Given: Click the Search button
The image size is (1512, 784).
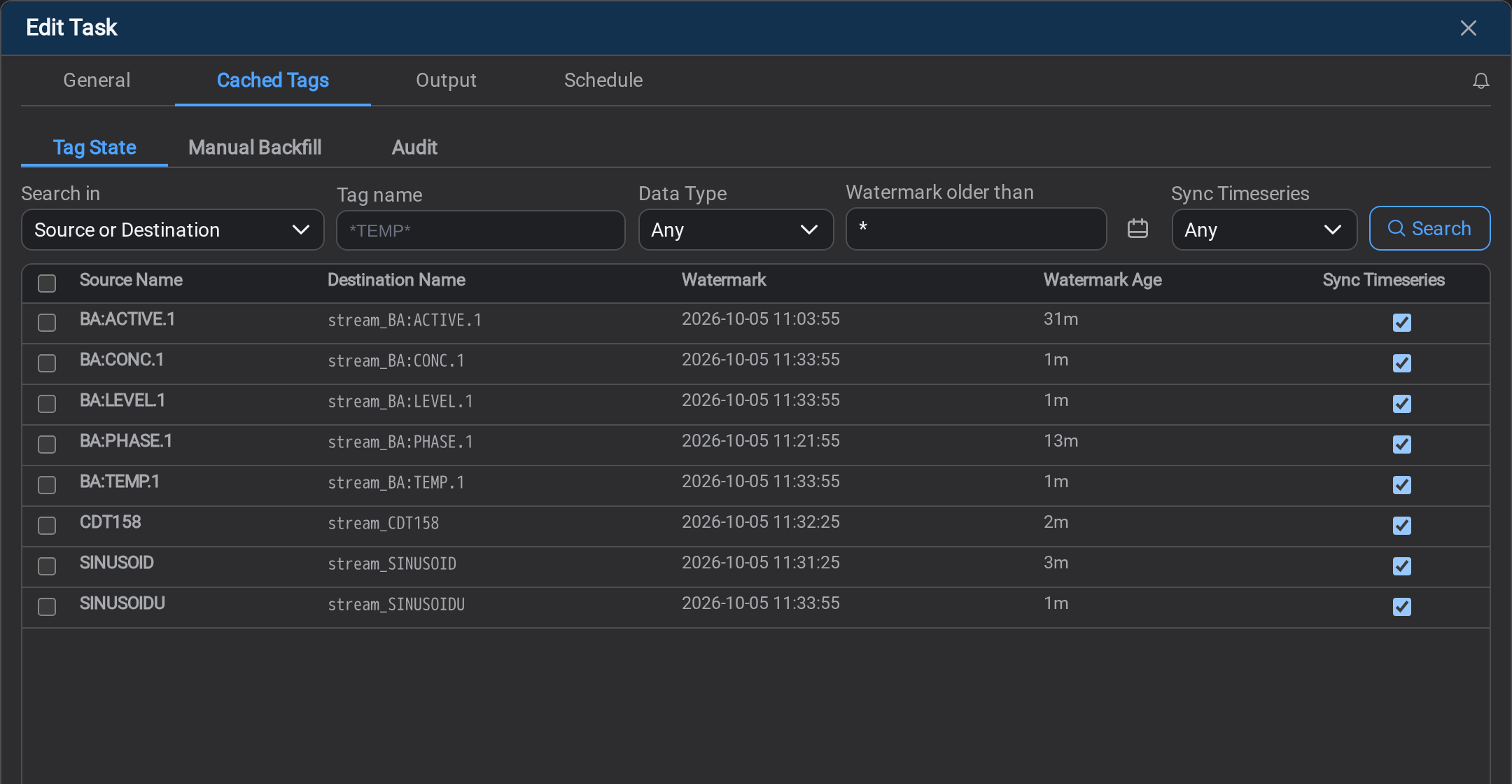Looking at the screenshot, I should 1429,228.
